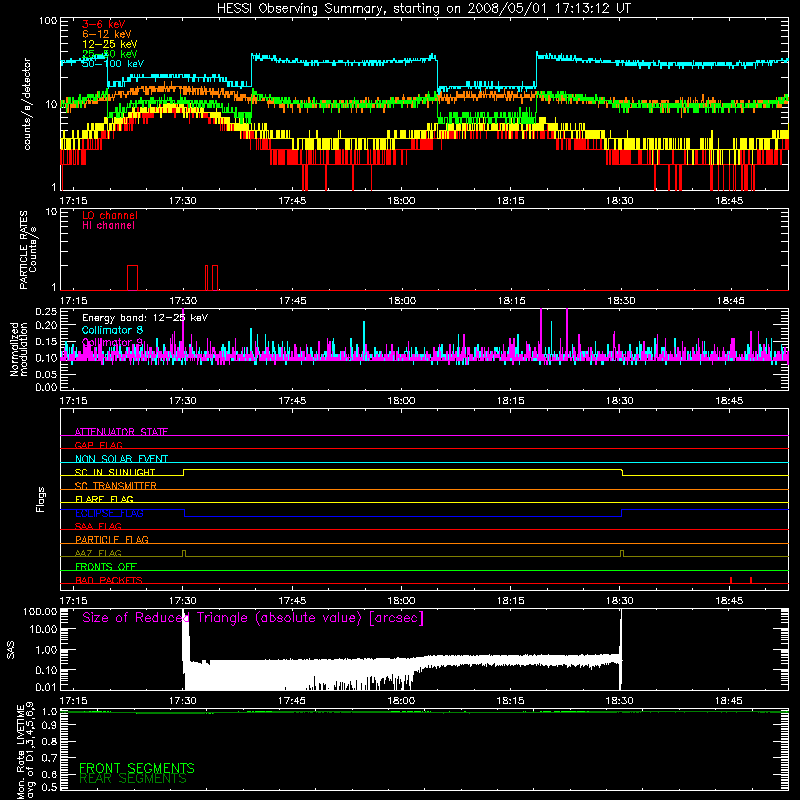
Task: Click the 17:30 tick label under the particle rates panel
Action: tap(183, 301)
